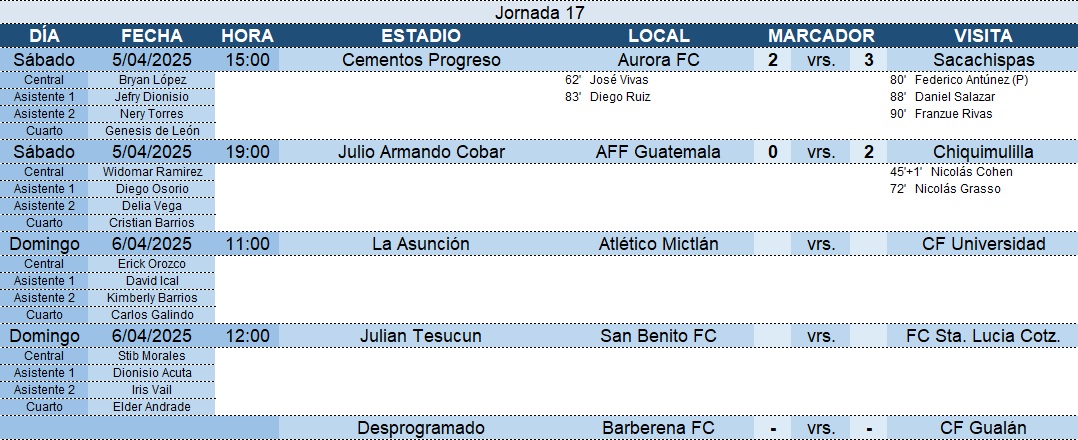Viewport: 1078px width, 440px height.
Task: Click the Sacachispas visiting team cell
Action: (x=982, y=60)
